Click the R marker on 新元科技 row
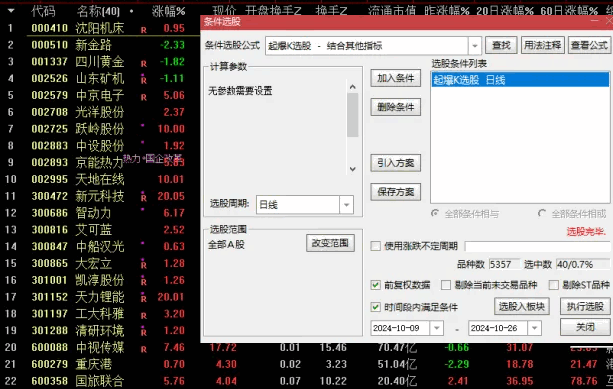 tap(143, 198)
